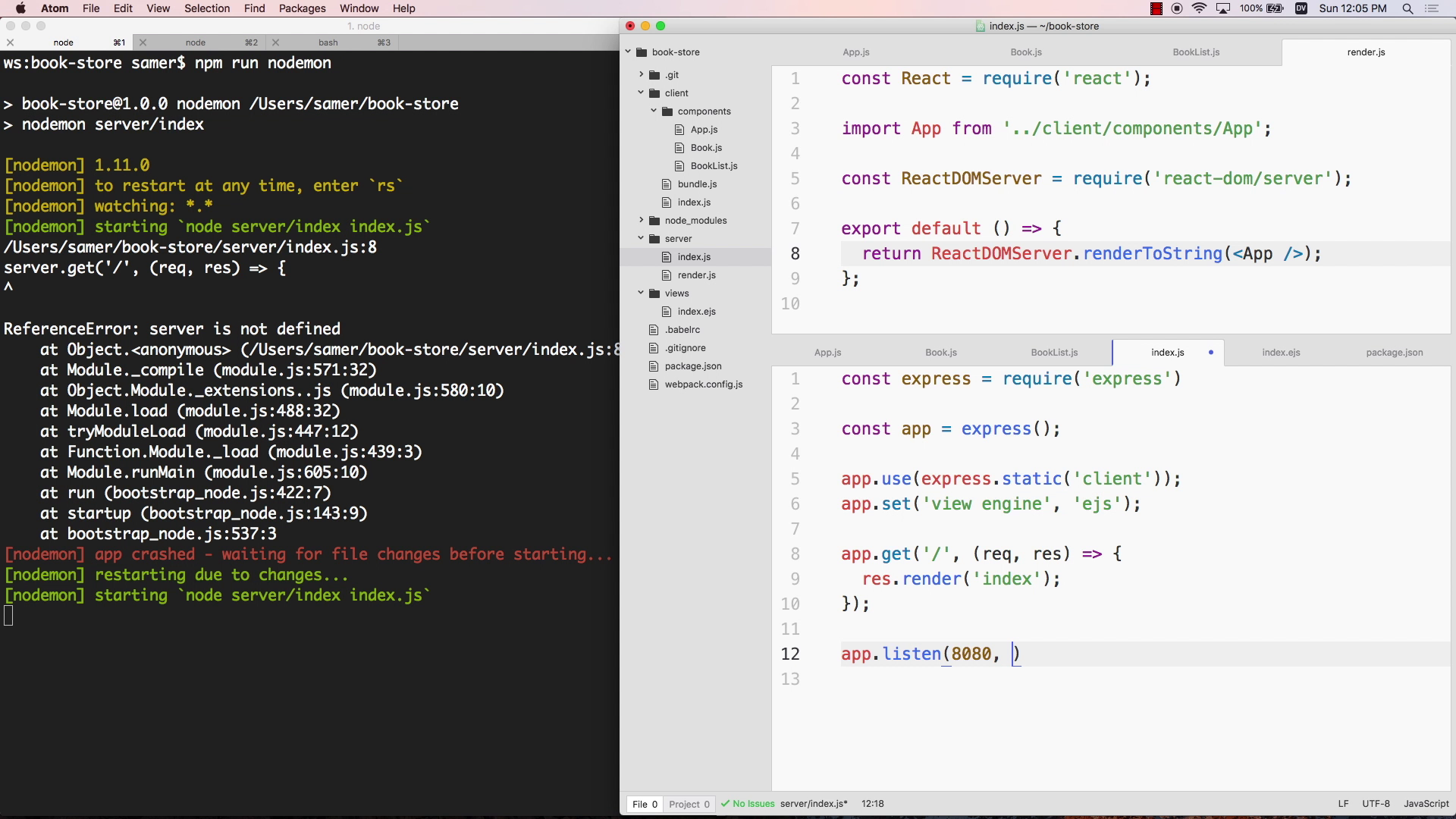Open the Window menu
Image resolution: width=1456 pixels, height=819 pixels.
click(x=359, y=8)
